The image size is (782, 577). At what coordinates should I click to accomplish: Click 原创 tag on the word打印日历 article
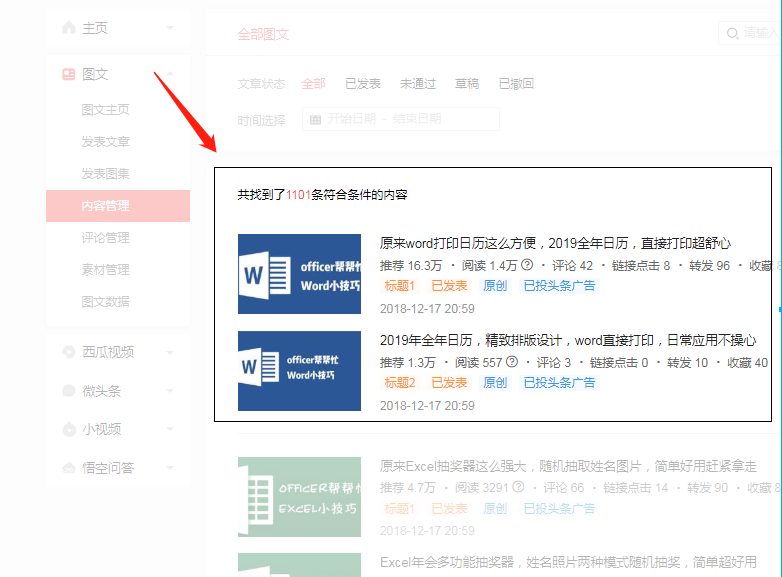tap(495, 286)
